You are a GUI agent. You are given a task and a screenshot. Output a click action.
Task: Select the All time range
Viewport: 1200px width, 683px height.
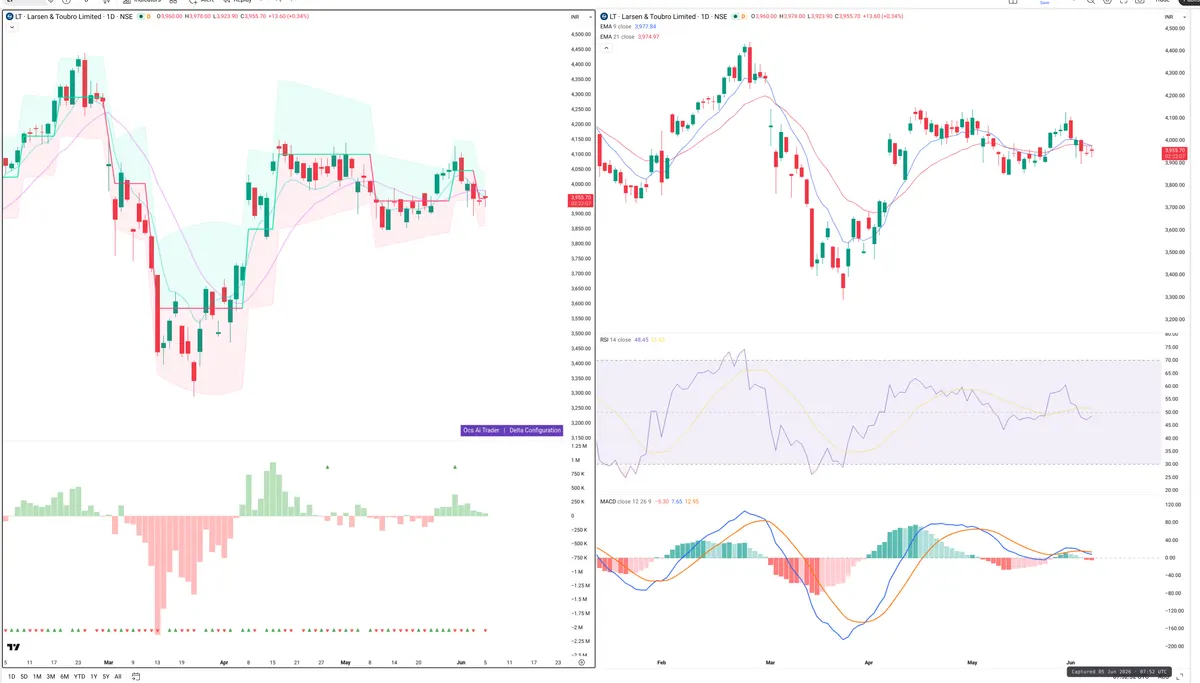coord(118,677)
